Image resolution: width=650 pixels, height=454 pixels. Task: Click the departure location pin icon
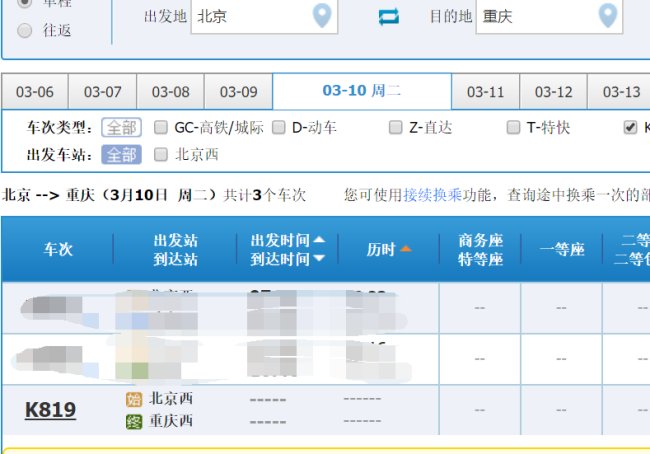pyautogui.click(x=322, y=15)
